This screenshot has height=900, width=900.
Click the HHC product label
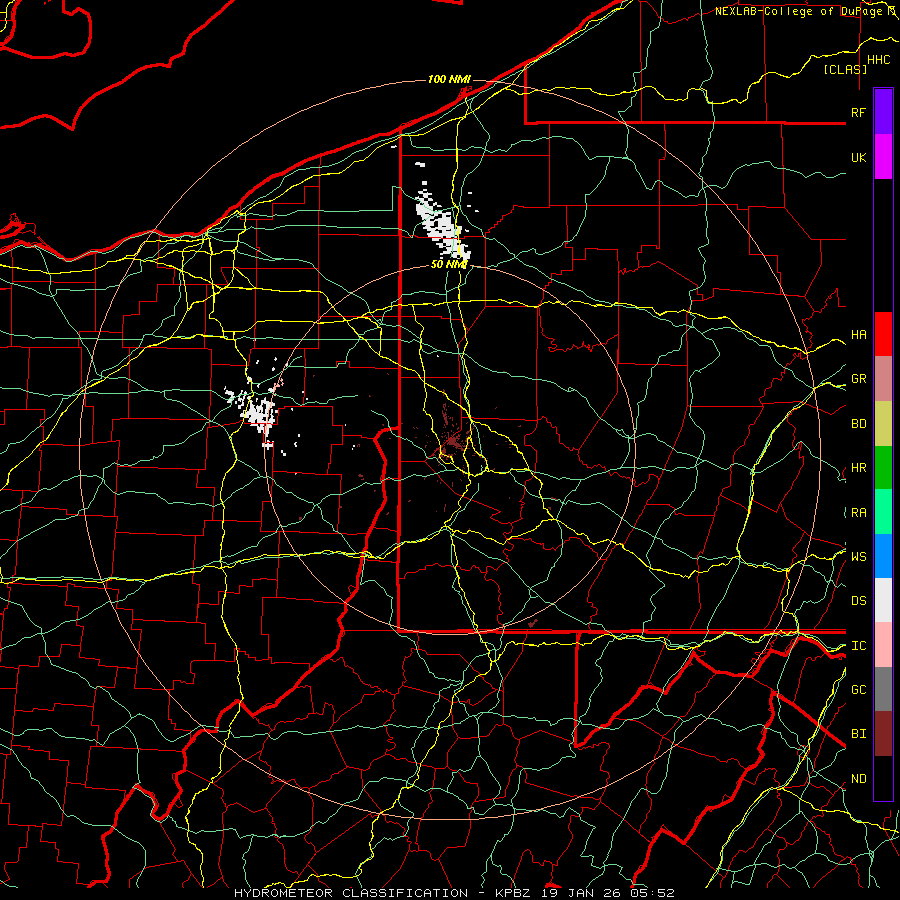(x=878, y=60)
